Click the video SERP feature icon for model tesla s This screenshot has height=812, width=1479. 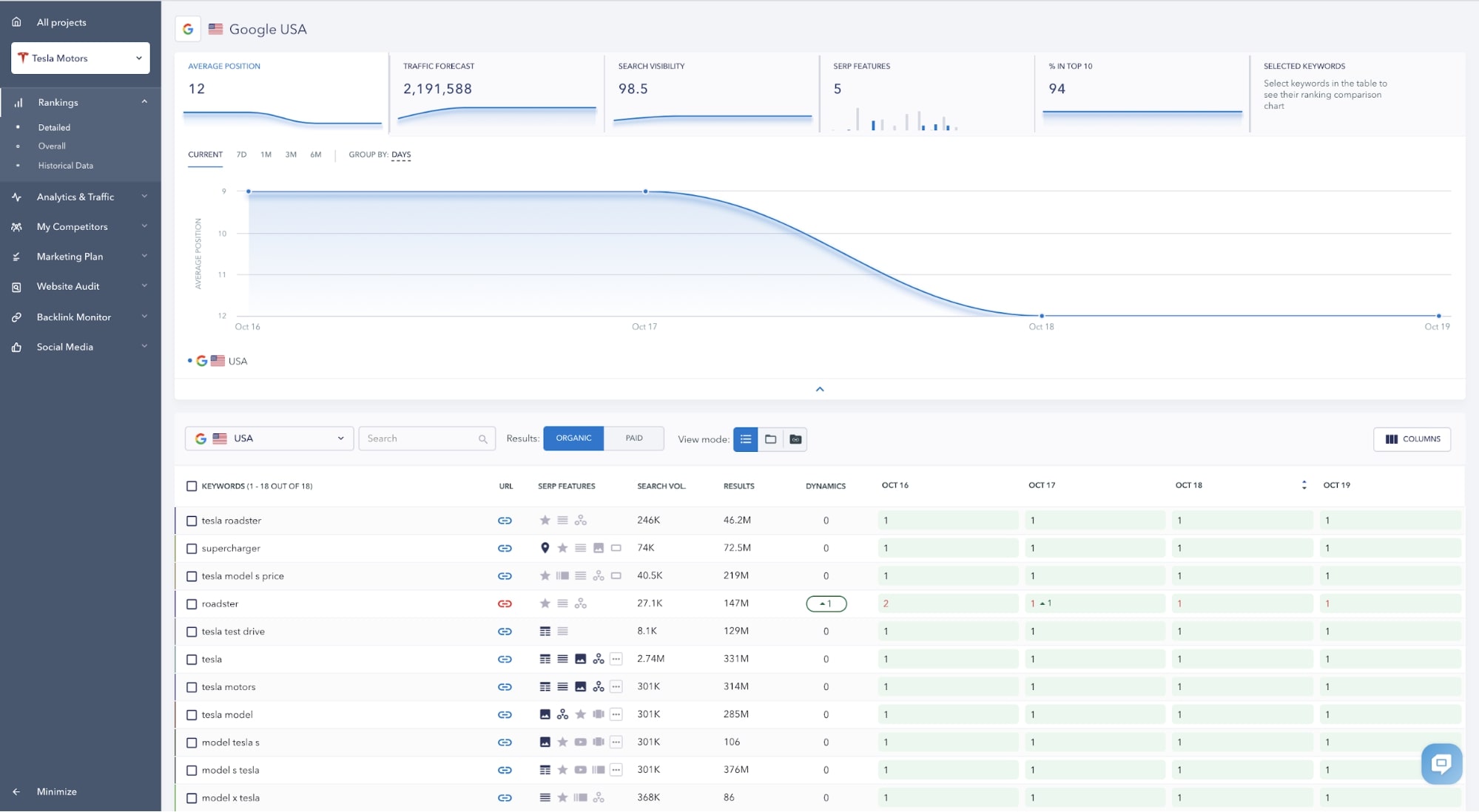coord(580,742)
